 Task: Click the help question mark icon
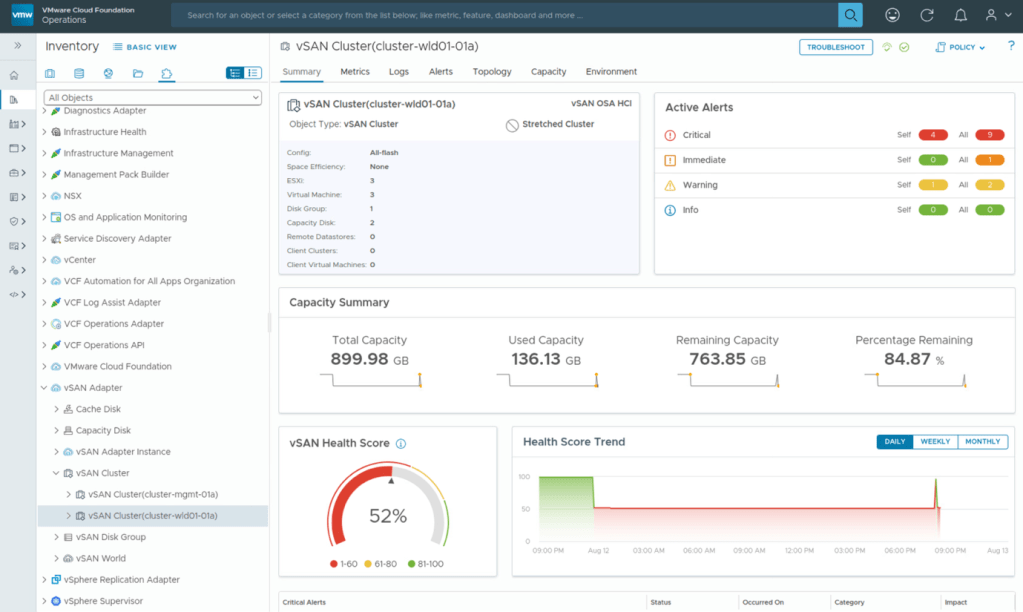[1009, 47]
